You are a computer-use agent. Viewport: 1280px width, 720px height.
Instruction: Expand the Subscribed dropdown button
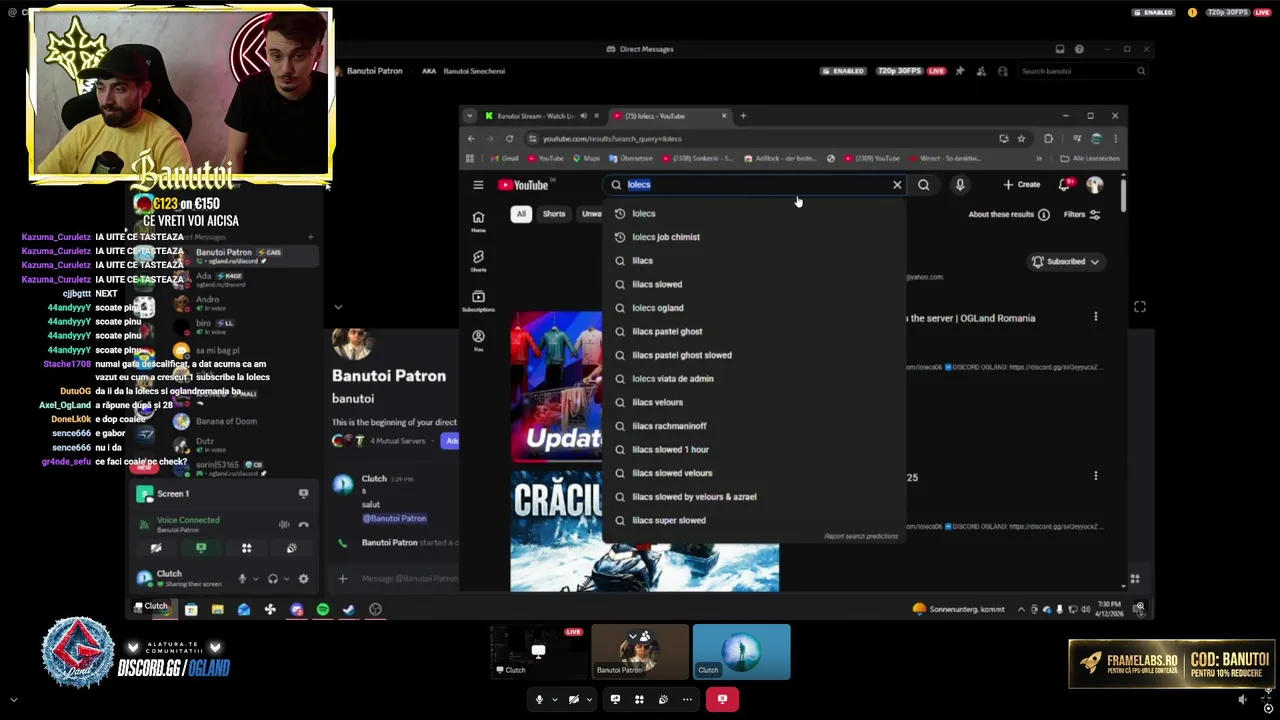click(x=1065, y=262)
